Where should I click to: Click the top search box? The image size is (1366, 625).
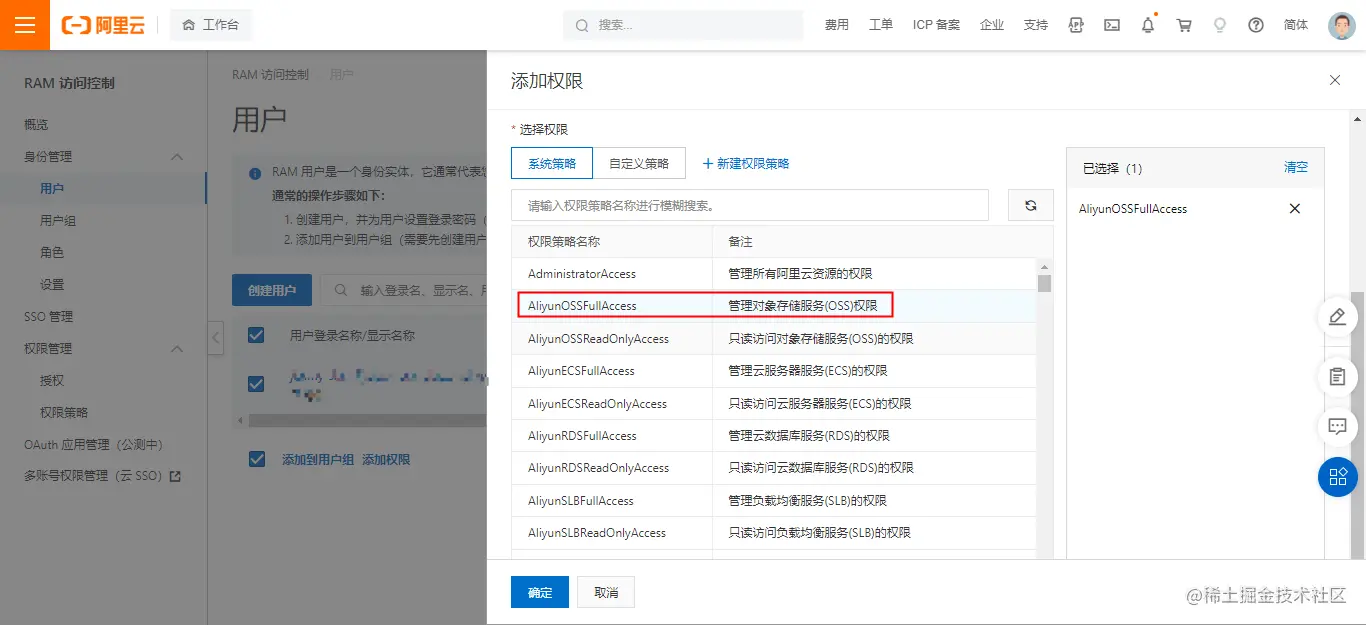(x=683, y=25)
